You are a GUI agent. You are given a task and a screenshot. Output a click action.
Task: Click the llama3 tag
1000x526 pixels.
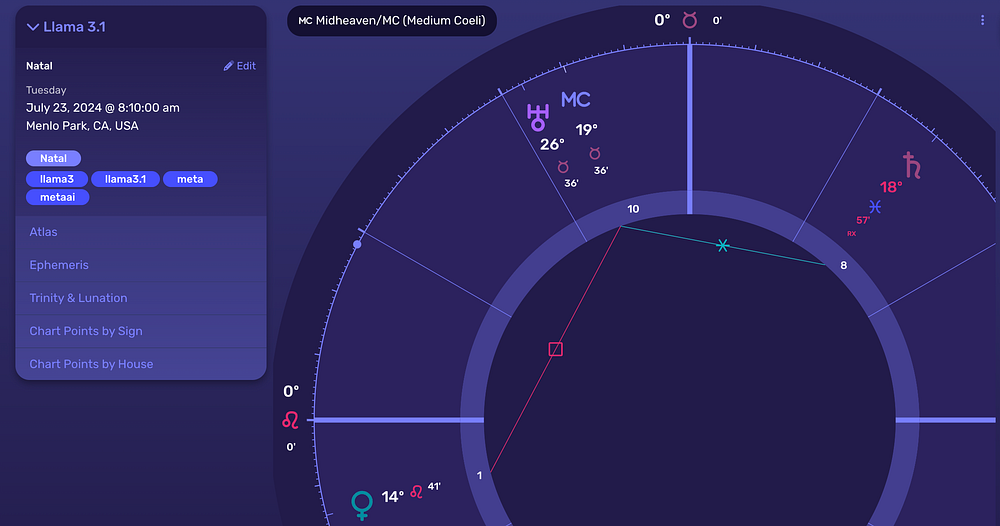click(x=57, y=179)
